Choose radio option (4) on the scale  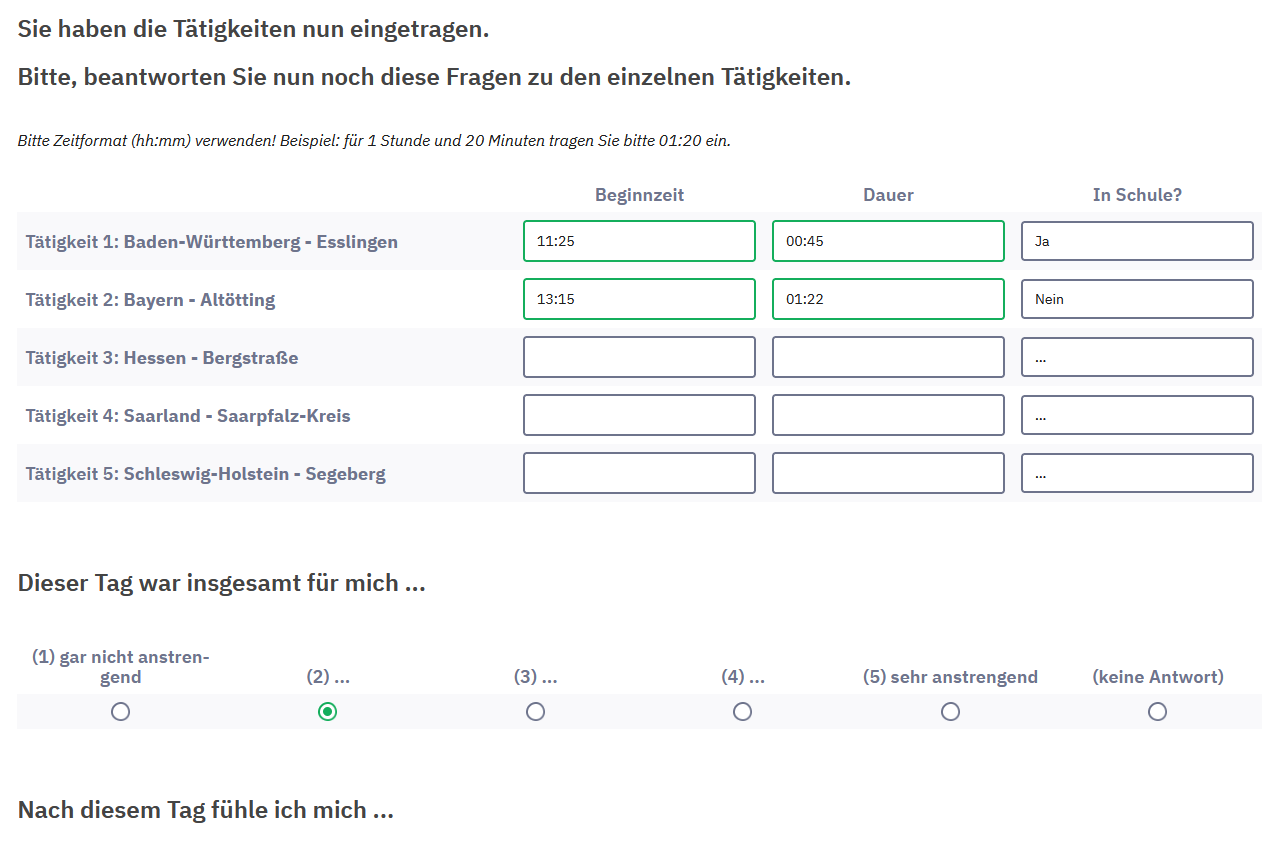(x=742, y=712)
